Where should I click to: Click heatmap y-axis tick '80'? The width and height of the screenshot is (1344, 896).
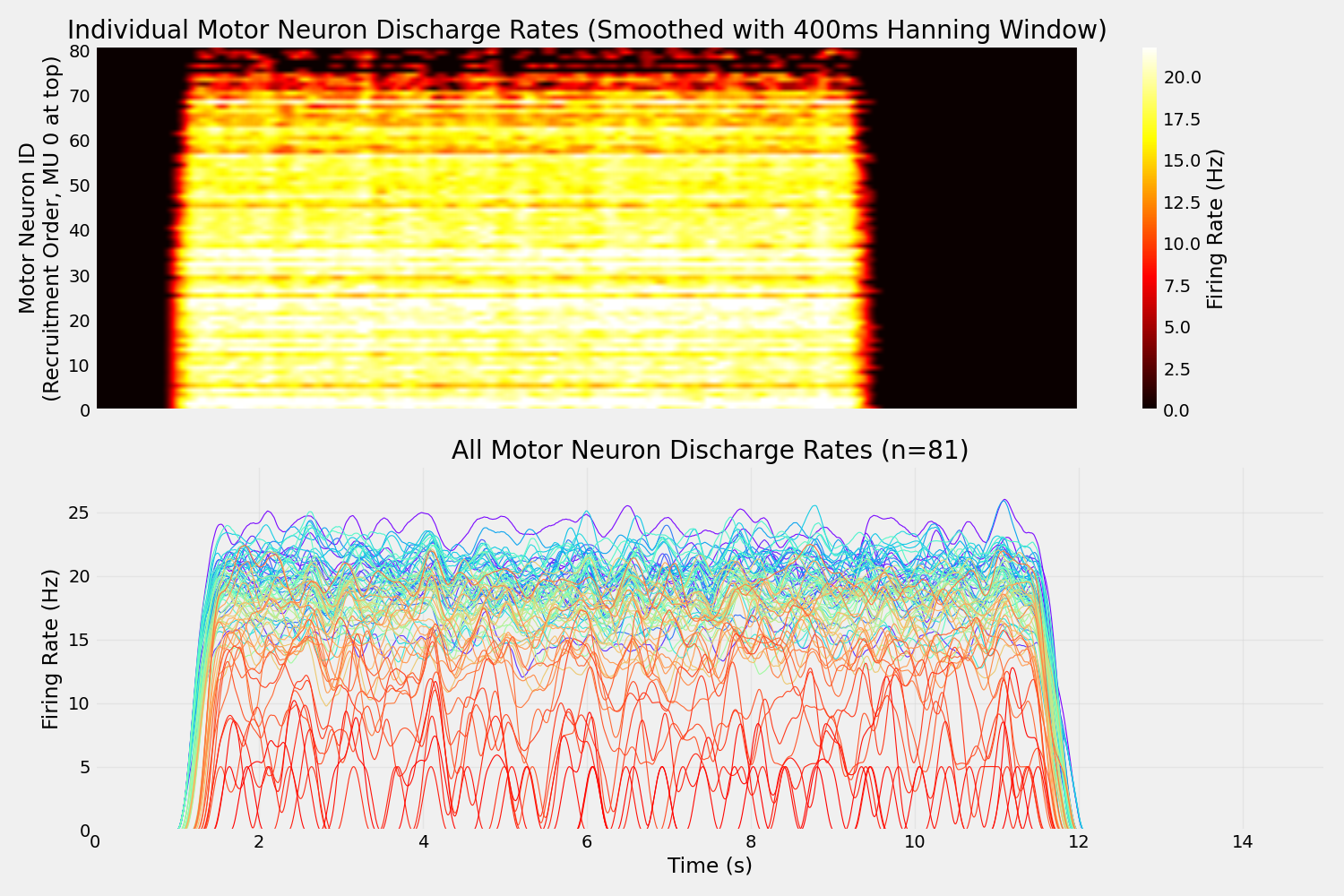(x=80, y=51)
